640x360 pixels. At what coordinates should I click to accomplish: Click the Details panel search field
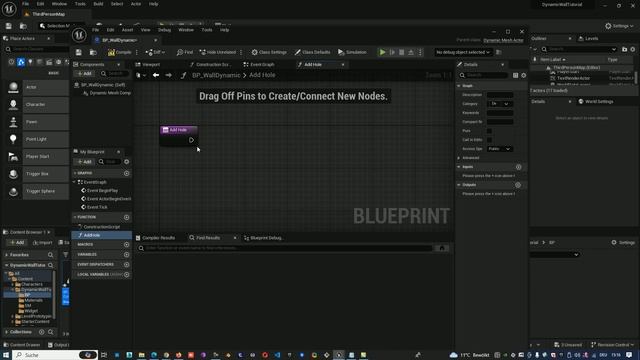coord(483,75)
